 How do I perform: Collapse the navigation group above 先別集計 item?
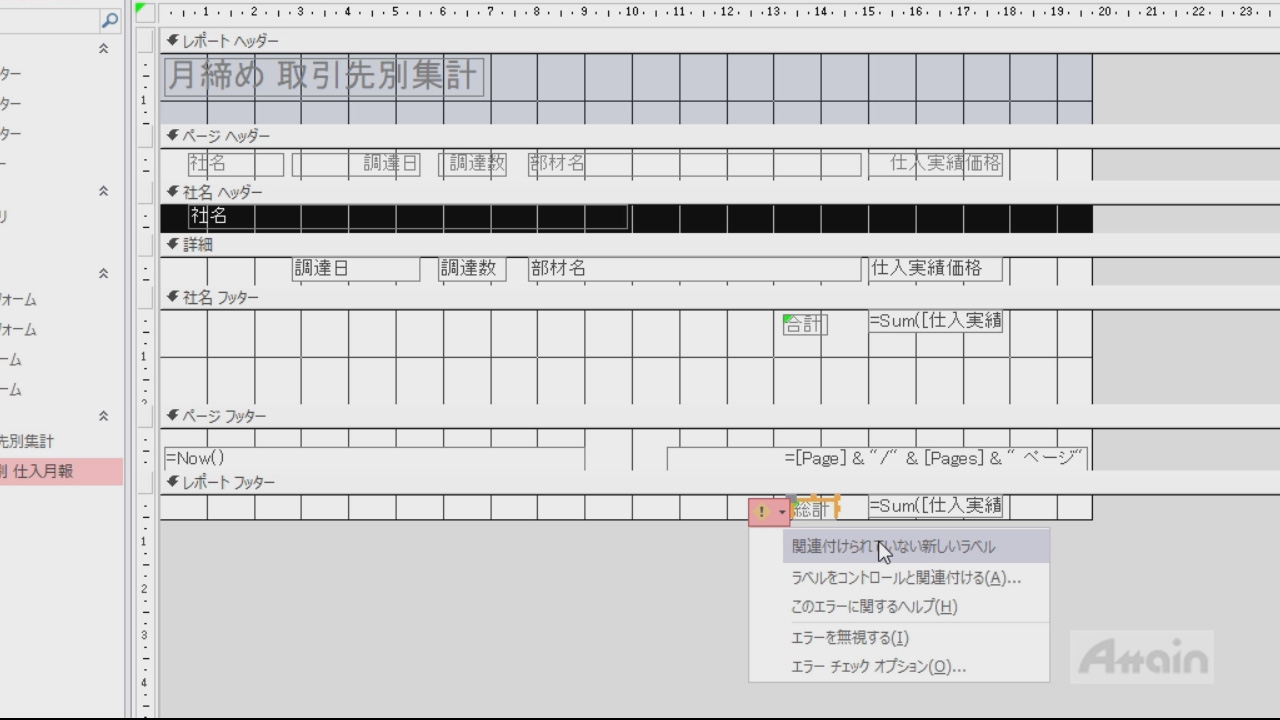(x=102, y=416)
